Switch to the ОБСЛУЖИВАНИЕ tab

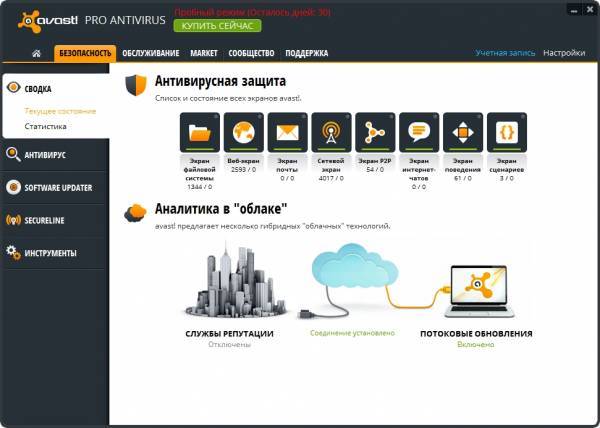tap(151, 53)
